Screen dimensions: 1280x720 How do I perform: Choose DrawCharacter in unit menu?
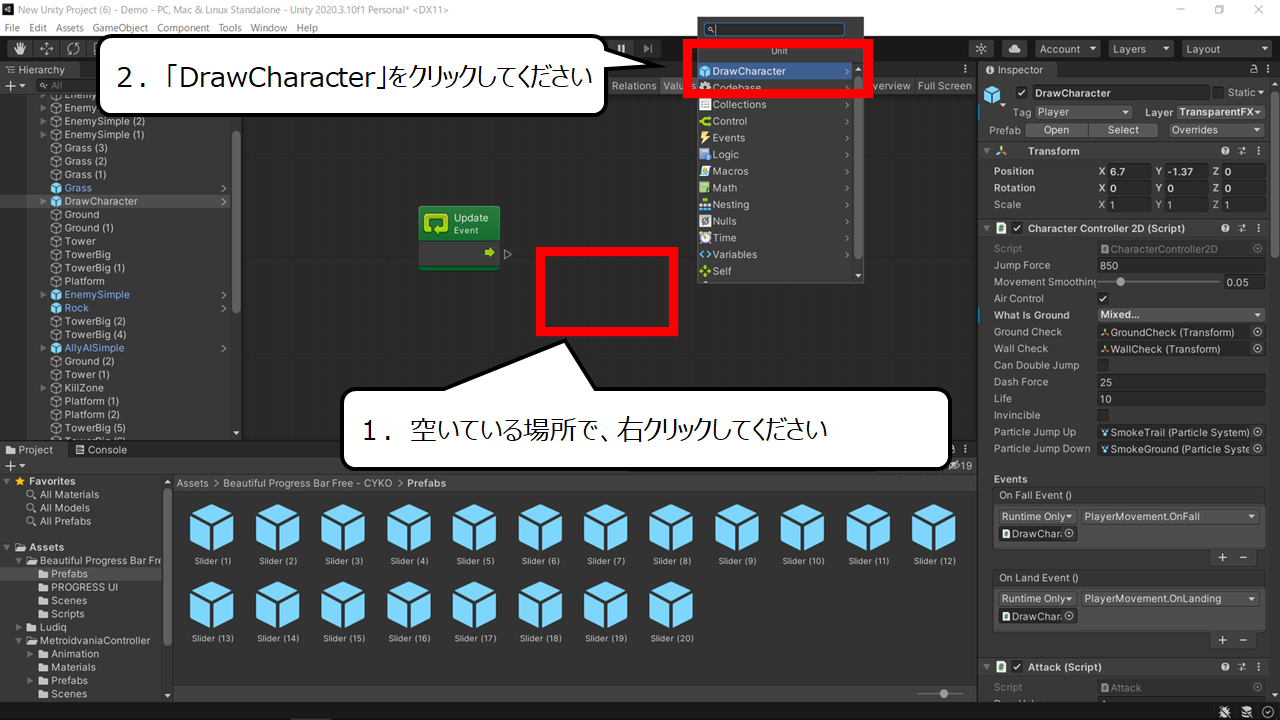pyautogui.click(x=775, y=71)
